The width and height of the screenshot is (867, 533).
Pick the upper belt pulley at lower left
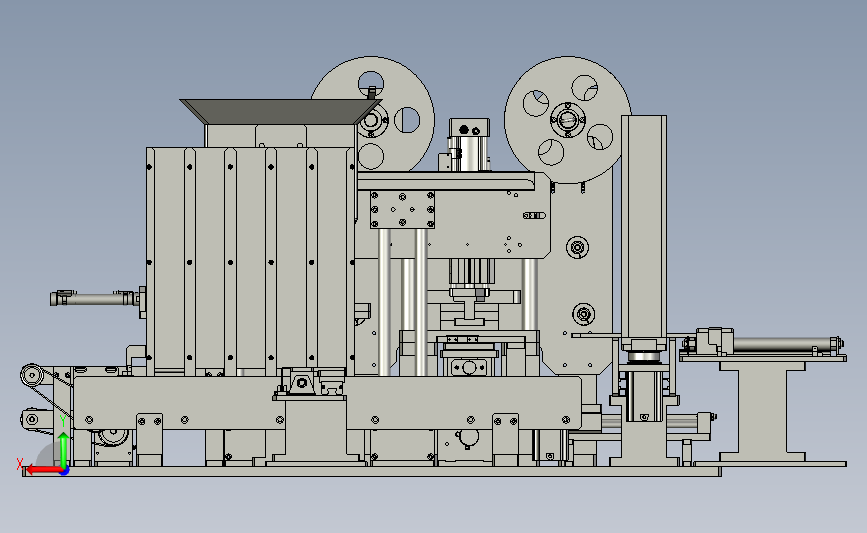(32, 376)
